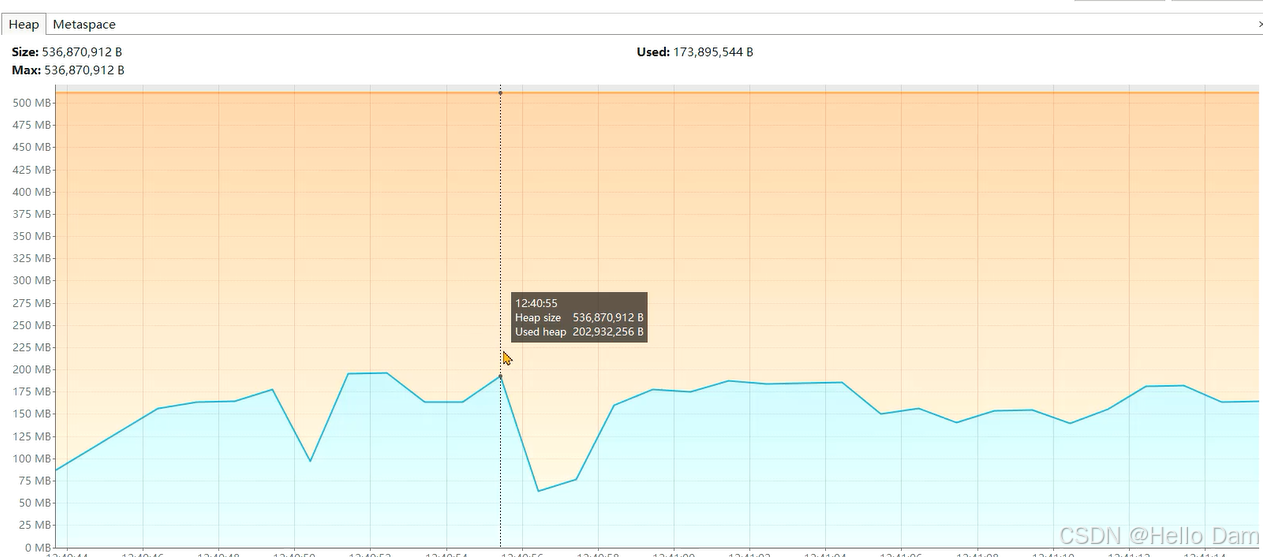Click the 400 MB axis label
This screenshot has height=557, width=1263.
(x=32, y=192)
